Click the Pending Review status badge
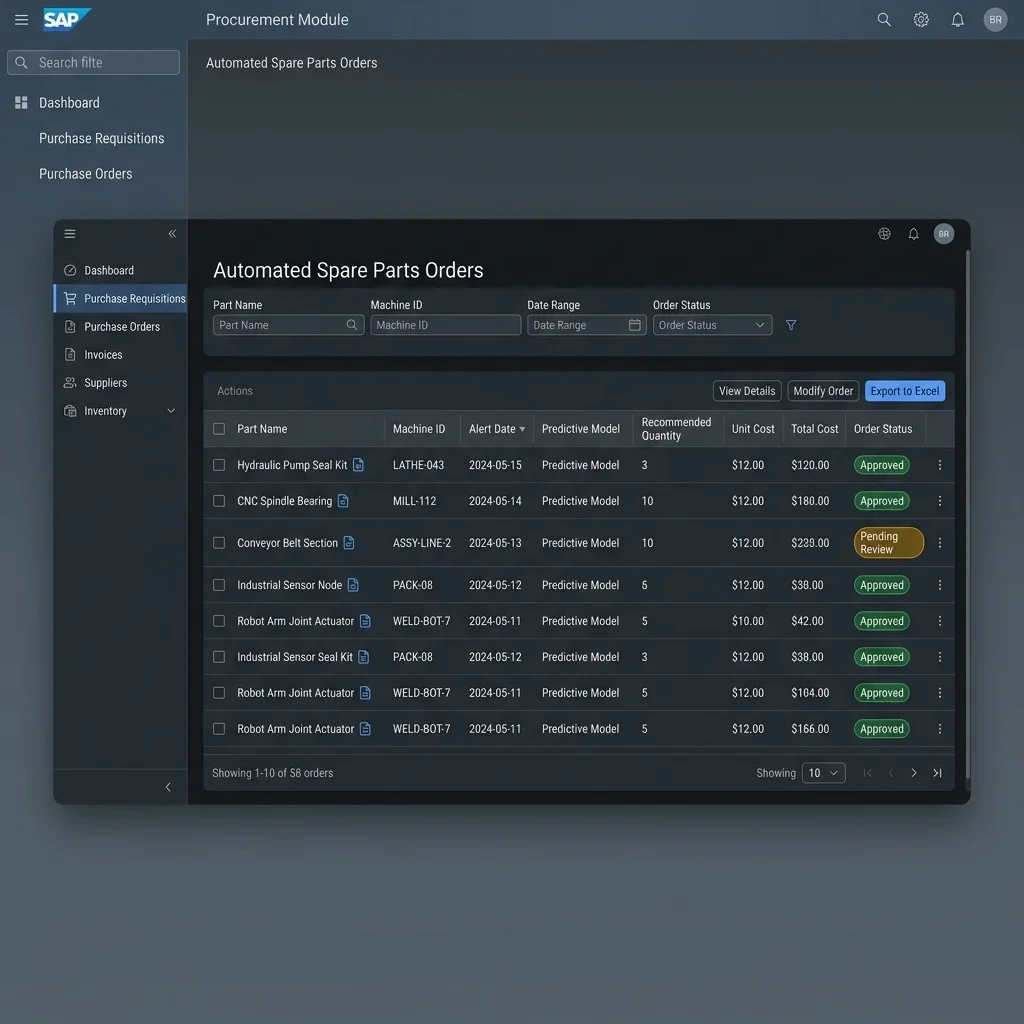Screen dimensions: 1024x1024 [888, 543]
